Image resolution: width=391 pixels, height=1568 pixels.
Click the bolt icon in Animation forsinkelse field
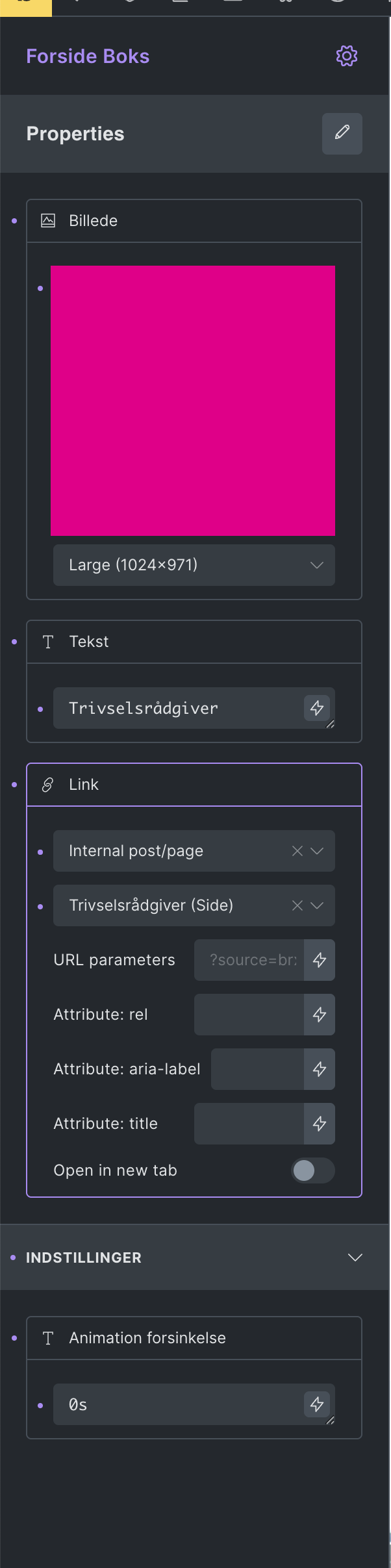[x=317, y=1404]
